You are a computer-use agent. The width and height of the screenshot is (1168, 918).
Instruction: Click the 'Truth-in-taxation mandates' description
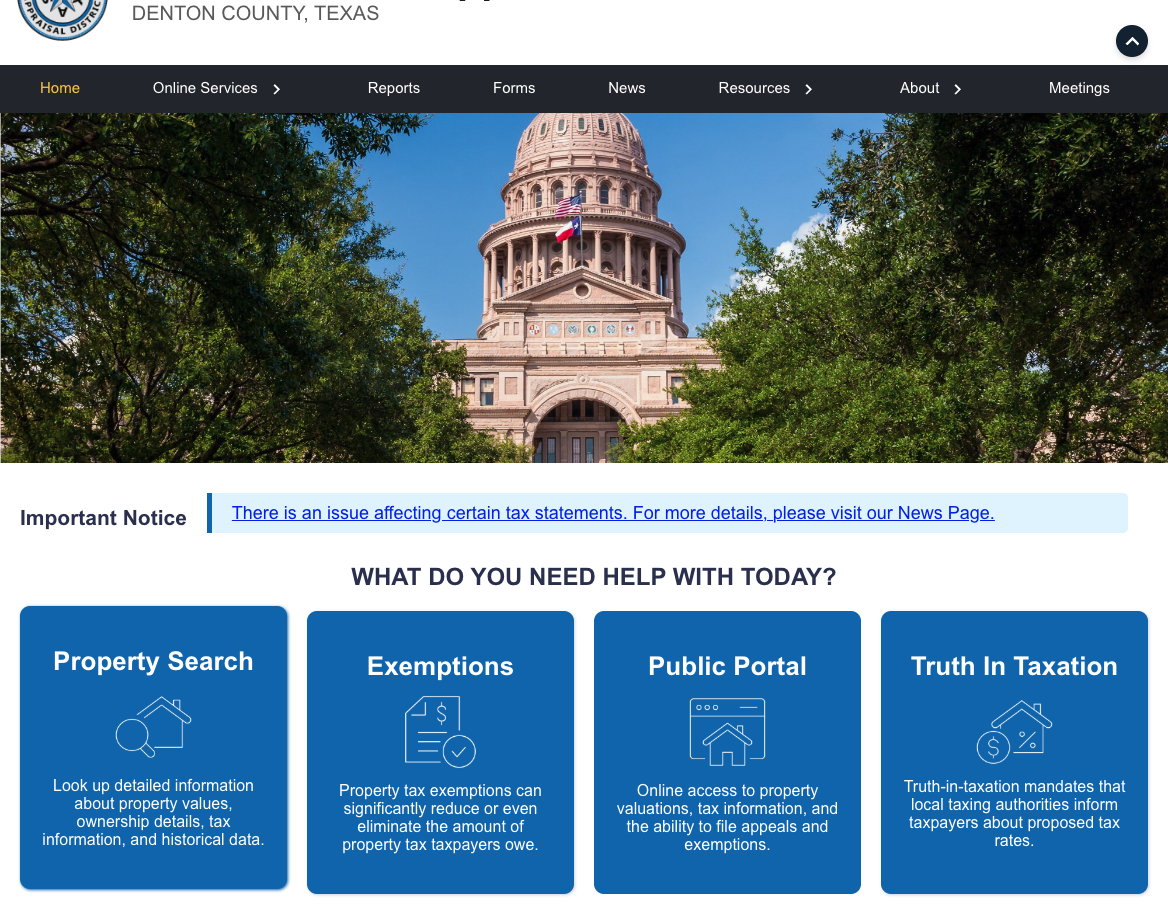(1014, 814)
